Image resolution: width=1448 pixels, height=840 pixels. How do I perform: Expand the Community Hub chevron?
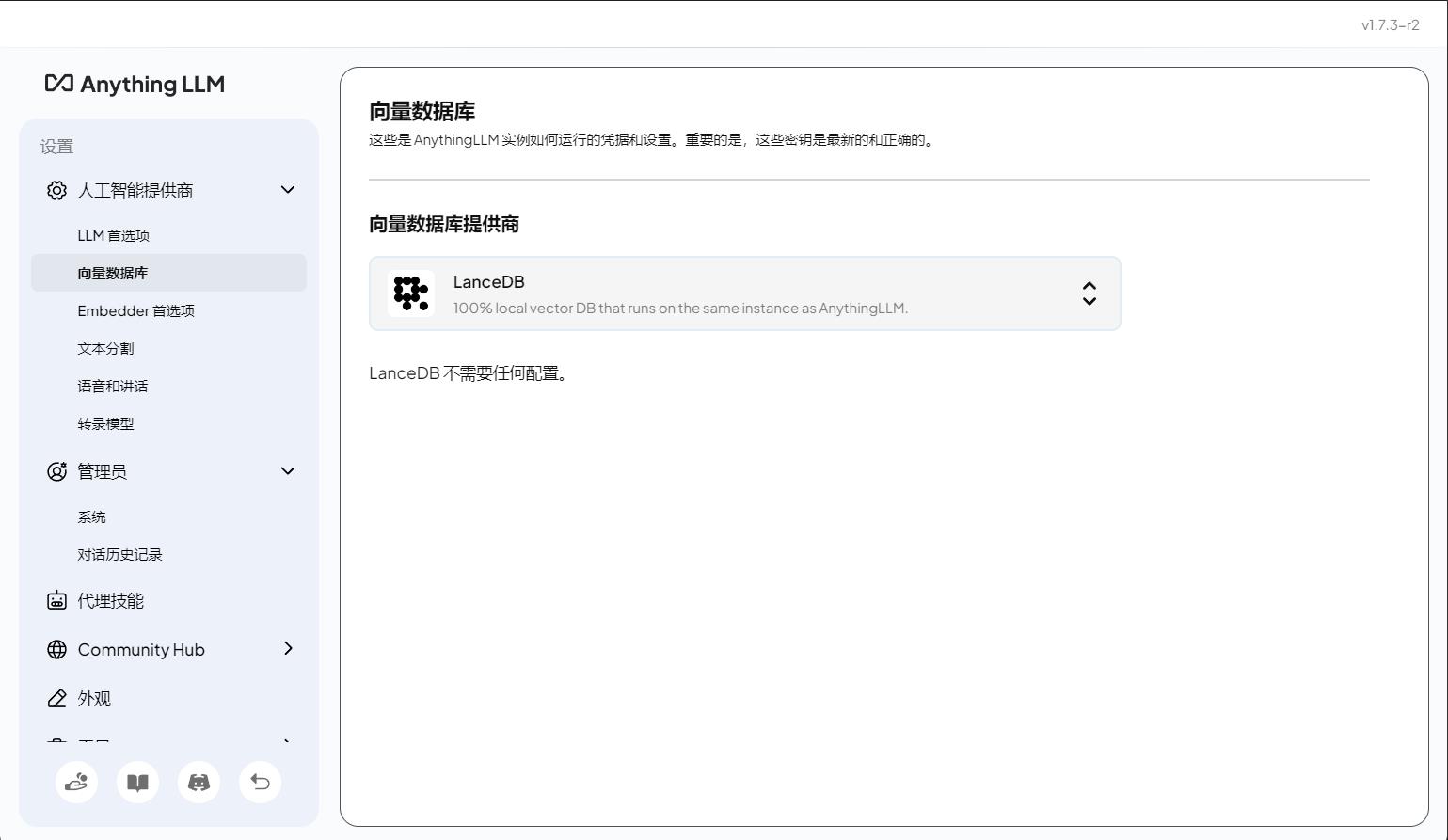pyautogui.click(x=288, y=649)
